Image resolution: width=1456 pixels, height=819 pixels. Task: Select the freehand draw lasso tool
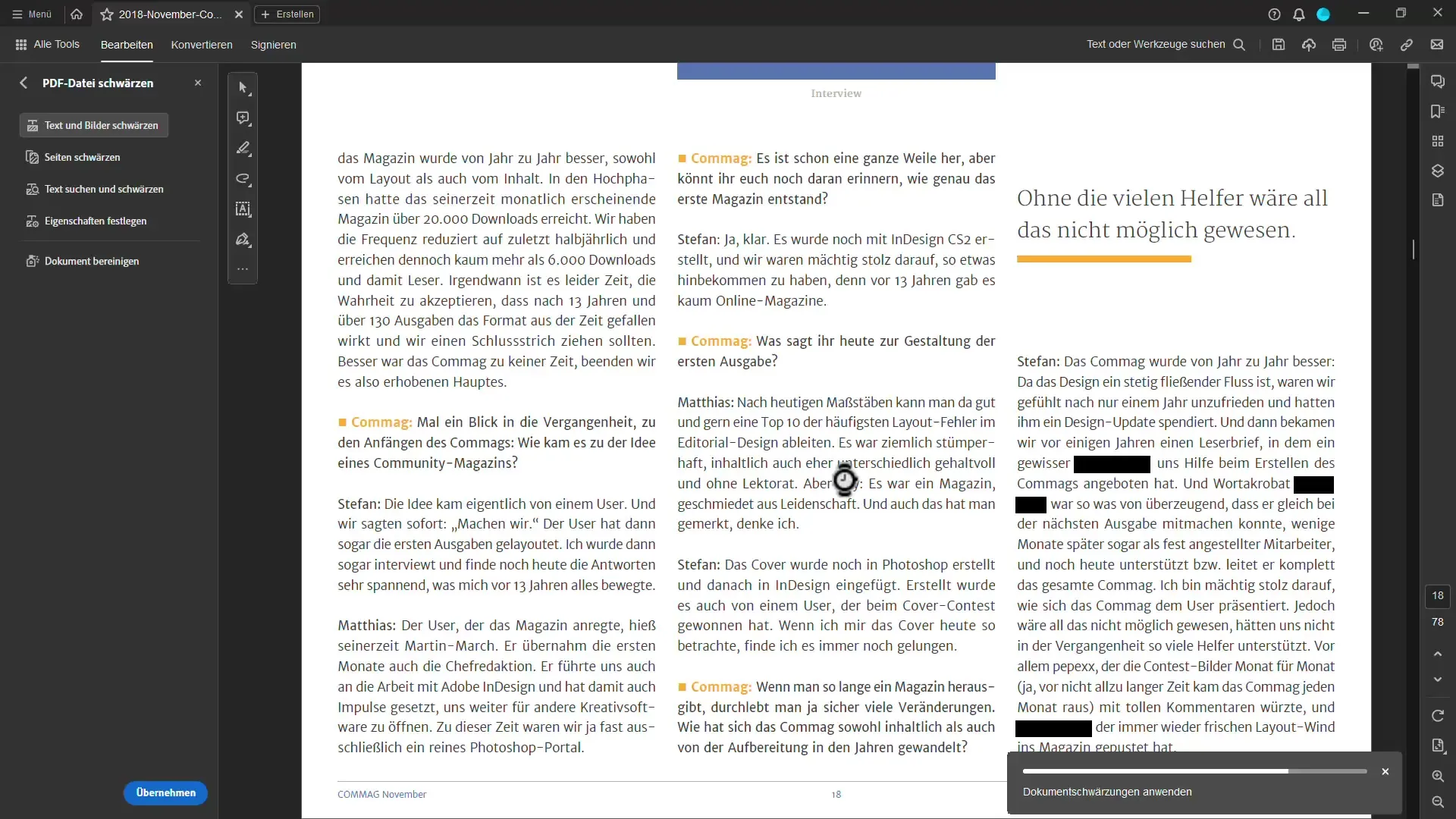243,179
